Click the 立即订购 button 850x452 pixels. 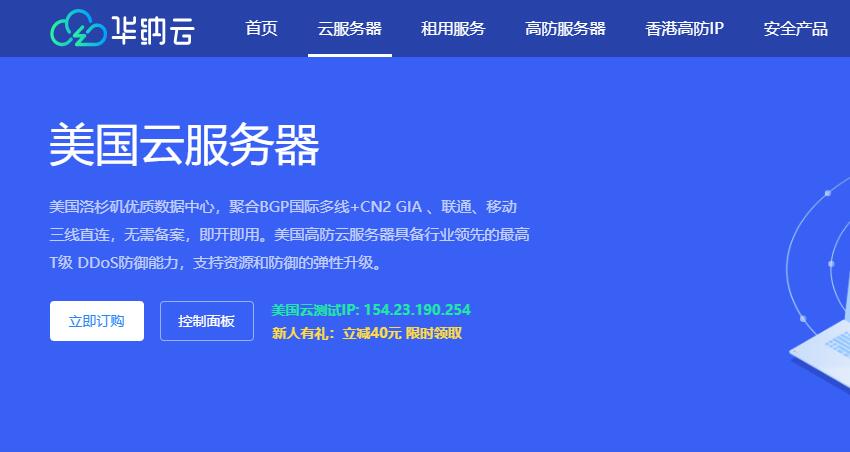point(97,321)
